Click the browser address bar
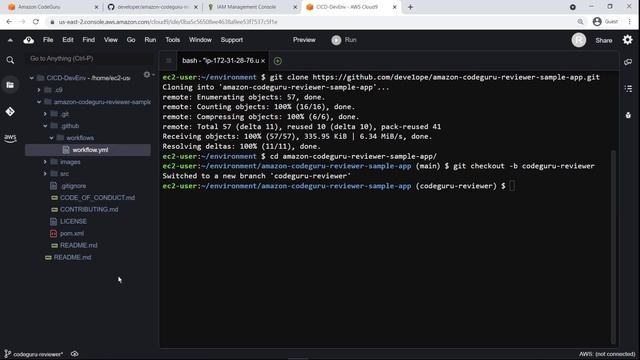 click(310, 22)
